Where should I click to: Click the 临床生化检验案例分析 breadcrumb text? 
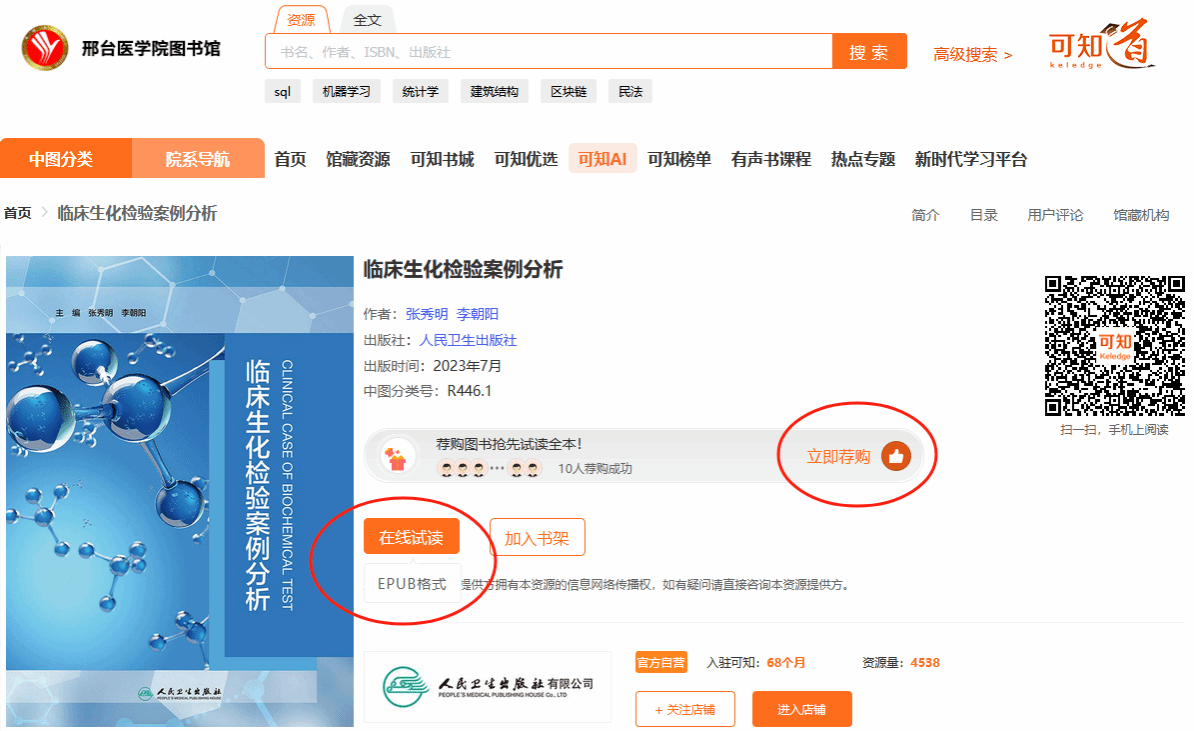coord(137,213)
